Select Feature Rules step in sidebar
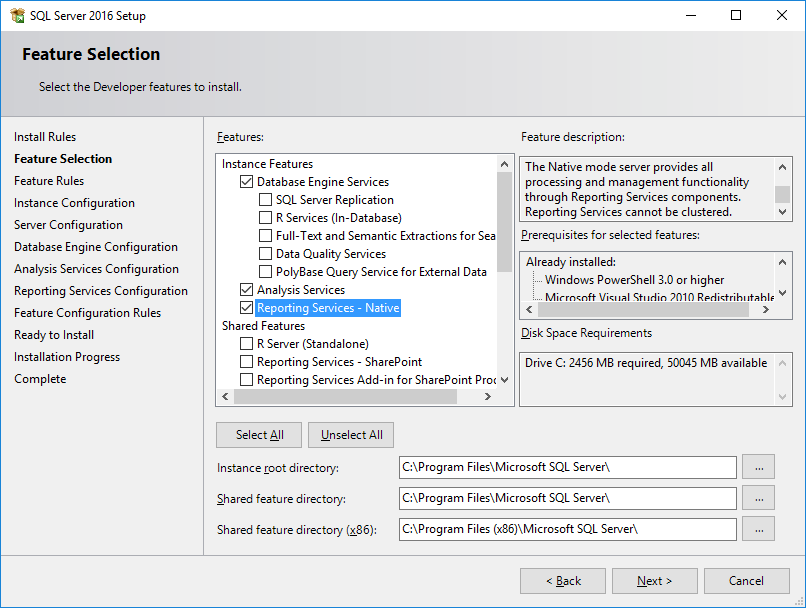Viewport: 806px width, 608px height. coord(49,181)
